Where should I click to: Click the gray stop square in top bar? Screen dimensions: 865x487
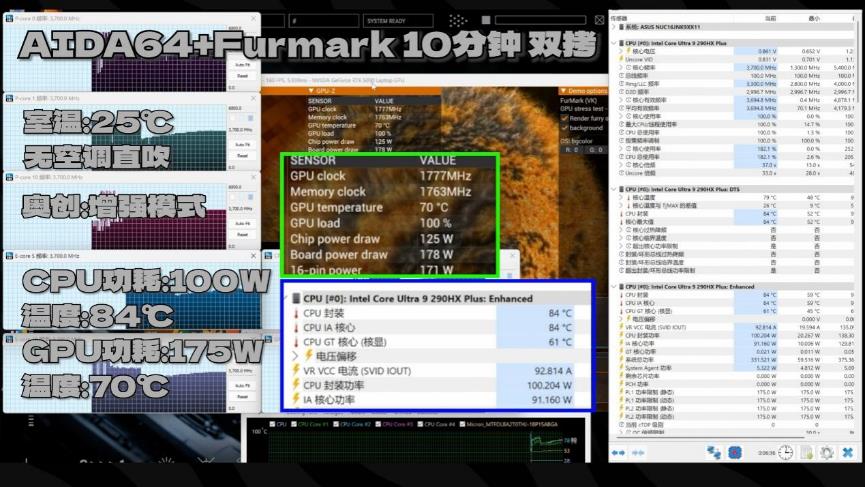point(486,20)
